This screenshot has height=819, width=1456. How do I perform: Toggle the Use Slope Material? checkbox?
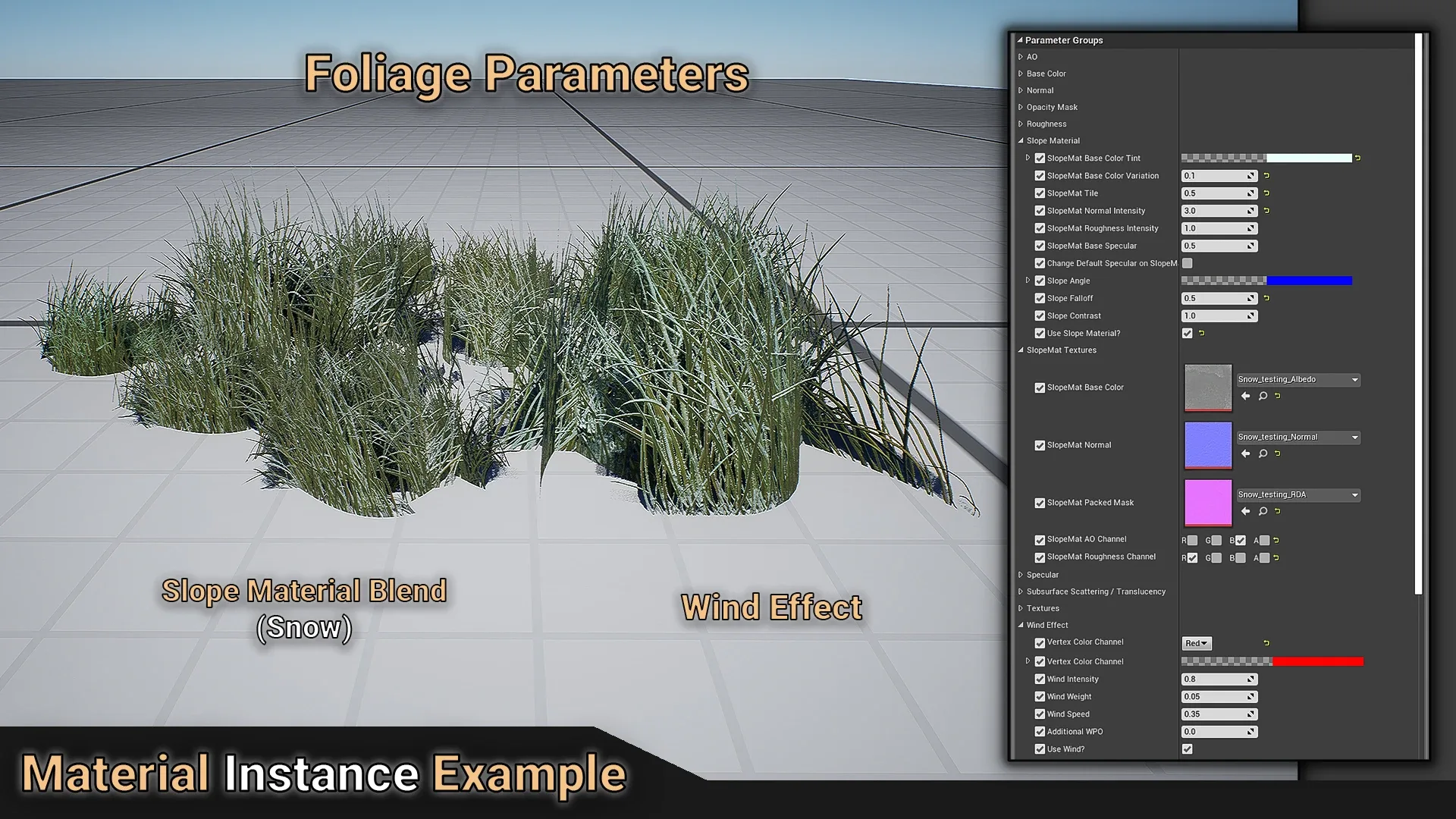(1186, 333)
